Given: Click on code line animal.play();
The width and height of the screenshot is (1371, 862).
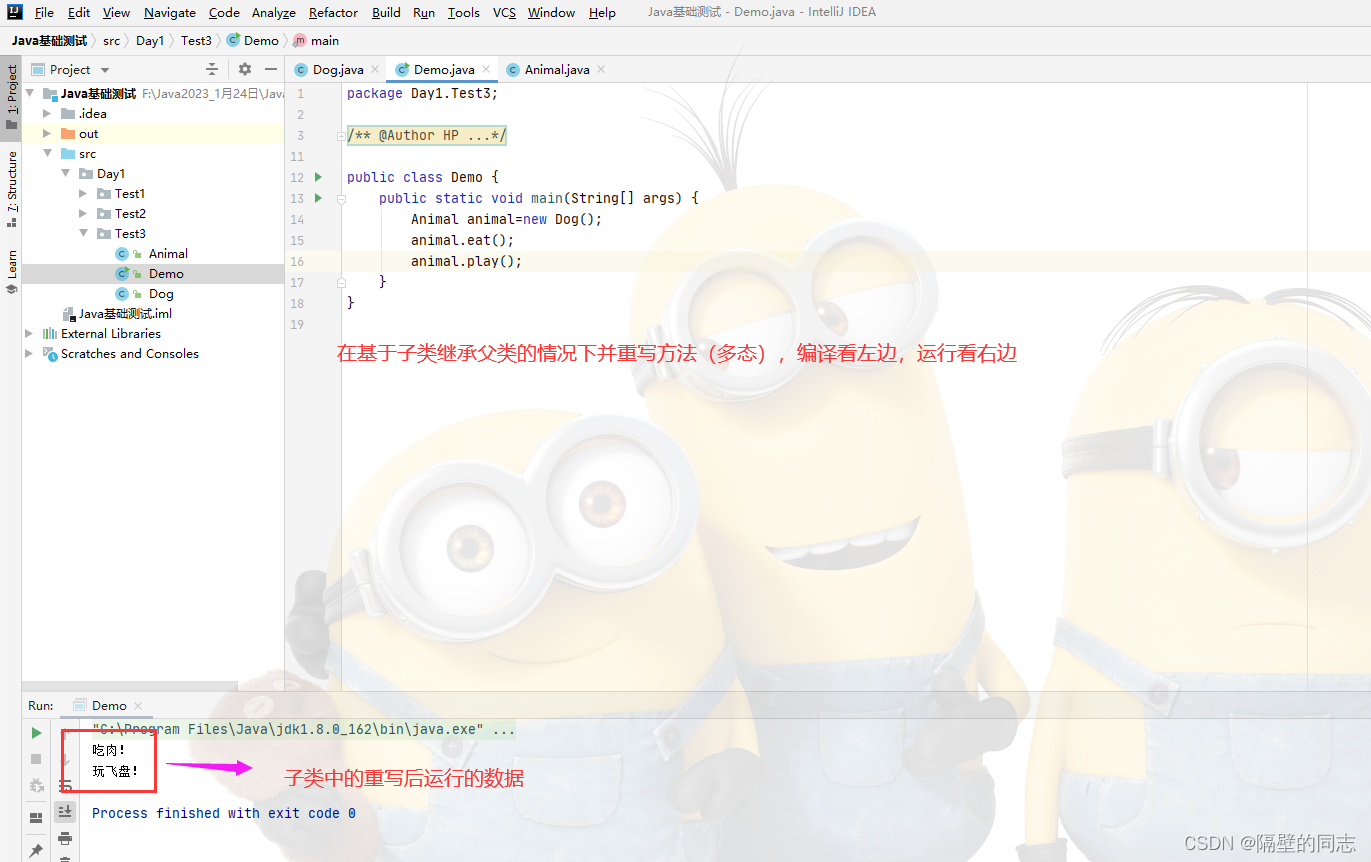Looking at the screenshot, I should [x=467, y=261].
